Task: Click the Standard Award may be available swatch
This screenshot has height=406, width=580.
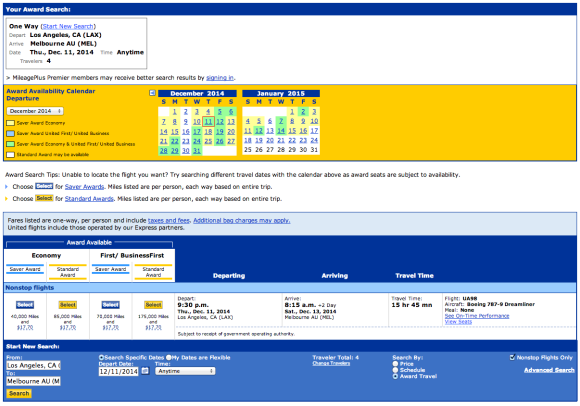Action: [x=10, y=155]
